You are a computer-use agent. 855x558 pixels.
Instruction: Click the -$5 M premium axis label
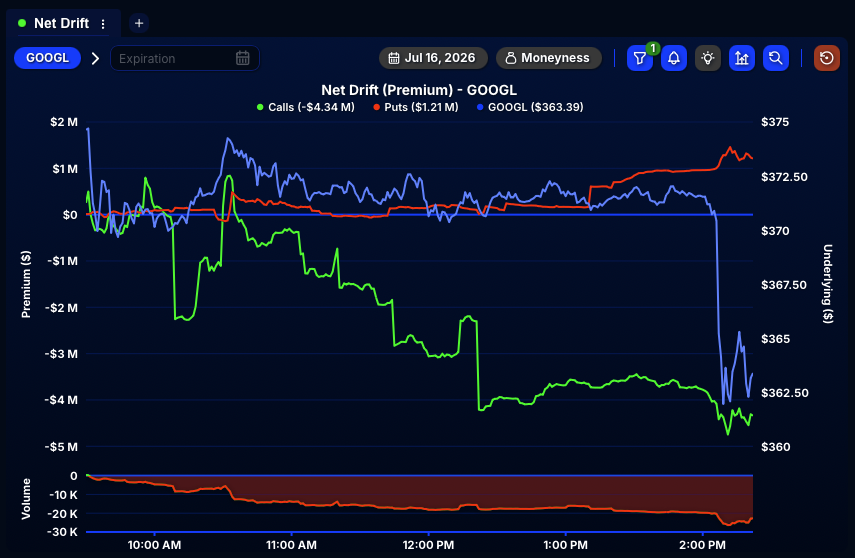tap(61, 447)
